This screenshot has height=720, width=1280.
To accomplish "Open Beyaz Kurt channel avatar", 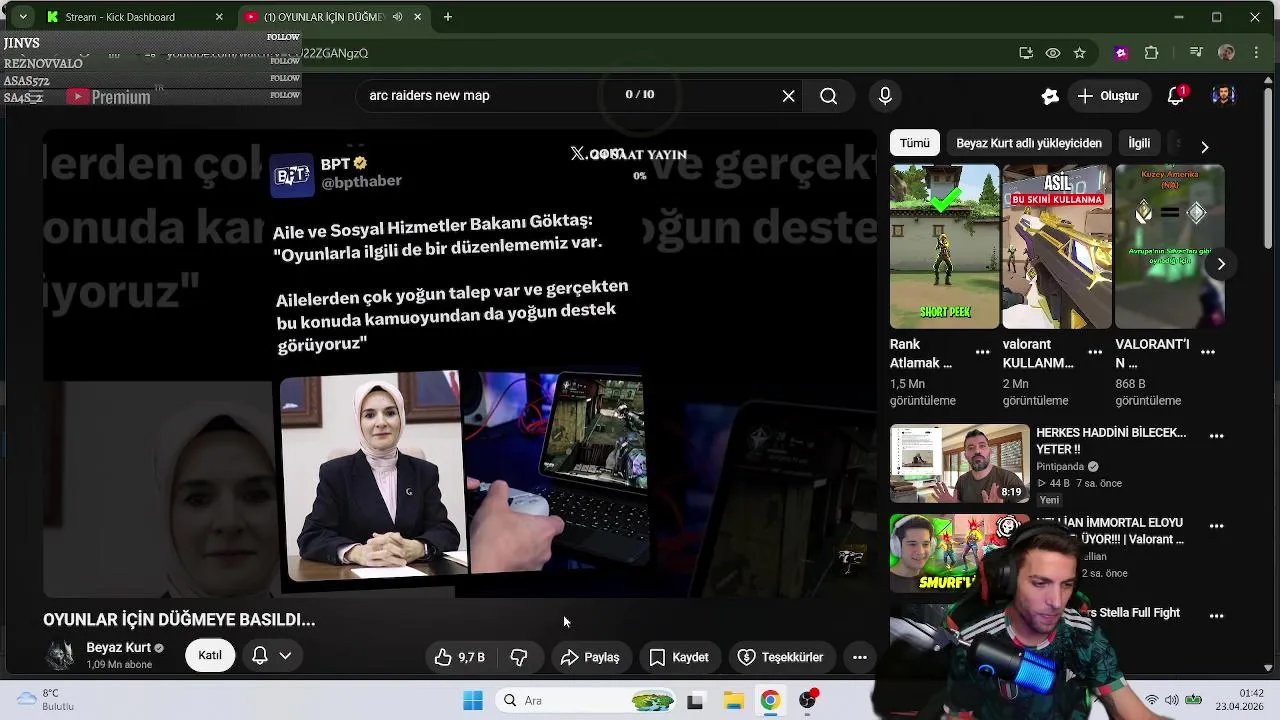I will tap(61, 656).
